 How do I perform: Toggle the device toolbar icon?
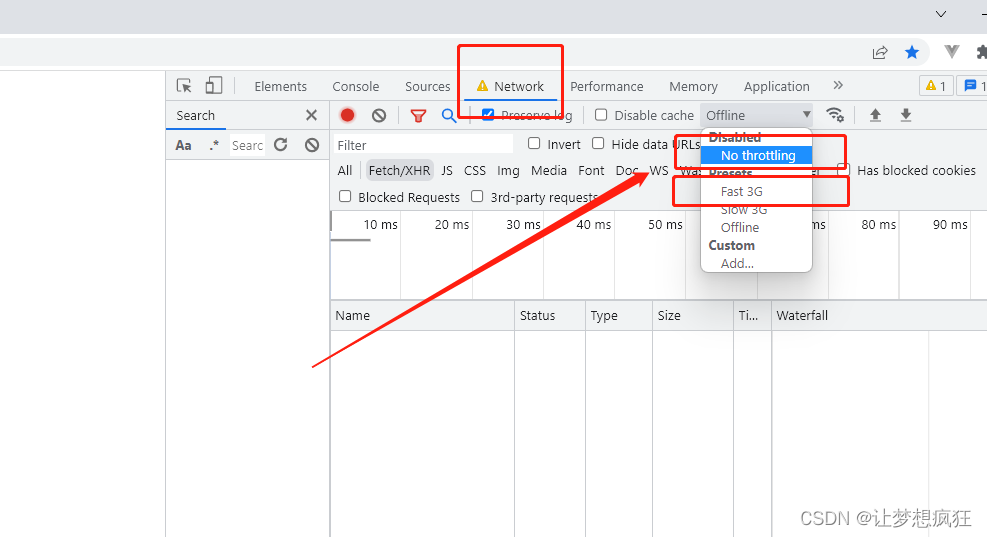(x=214, y=86)
